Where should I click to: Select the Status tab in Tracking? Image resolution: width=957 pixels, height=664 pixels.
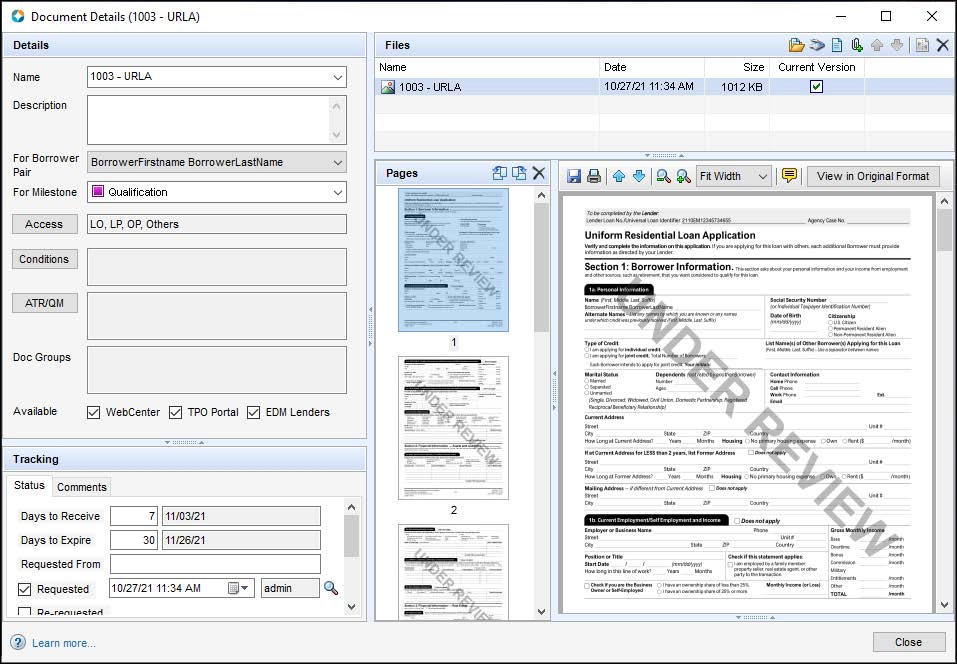pos(29,486)
